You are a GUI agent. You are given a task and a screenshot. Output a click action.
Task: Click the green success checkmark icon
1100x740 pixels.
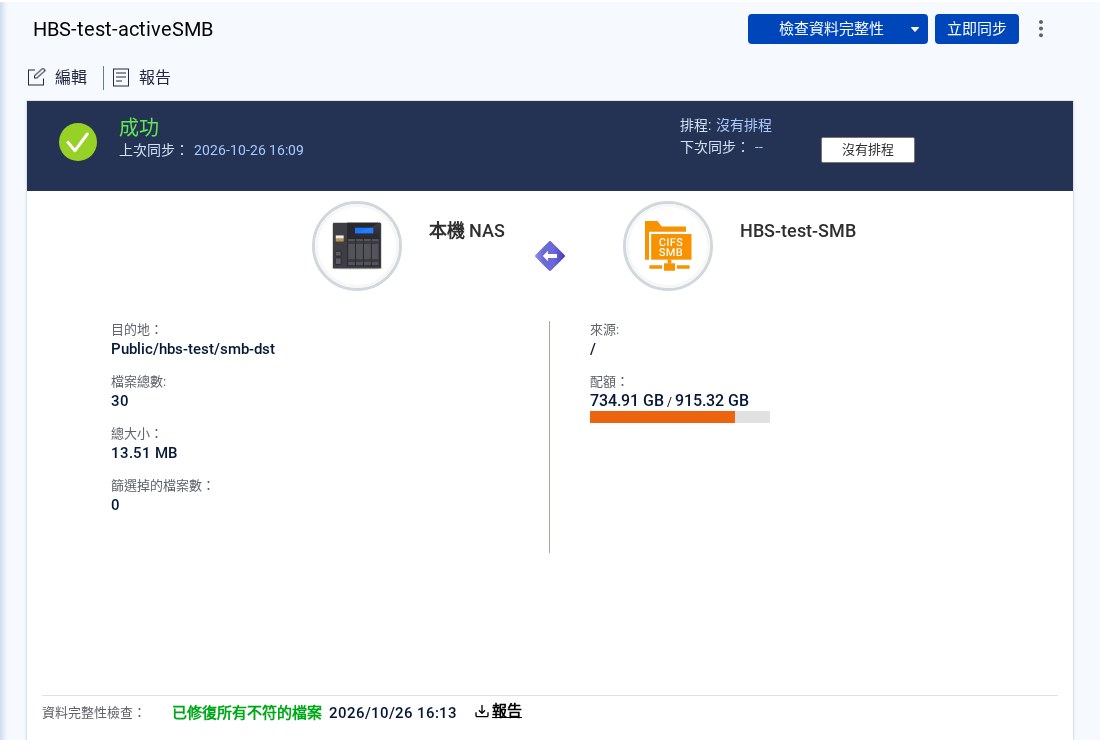coord(78,142)
